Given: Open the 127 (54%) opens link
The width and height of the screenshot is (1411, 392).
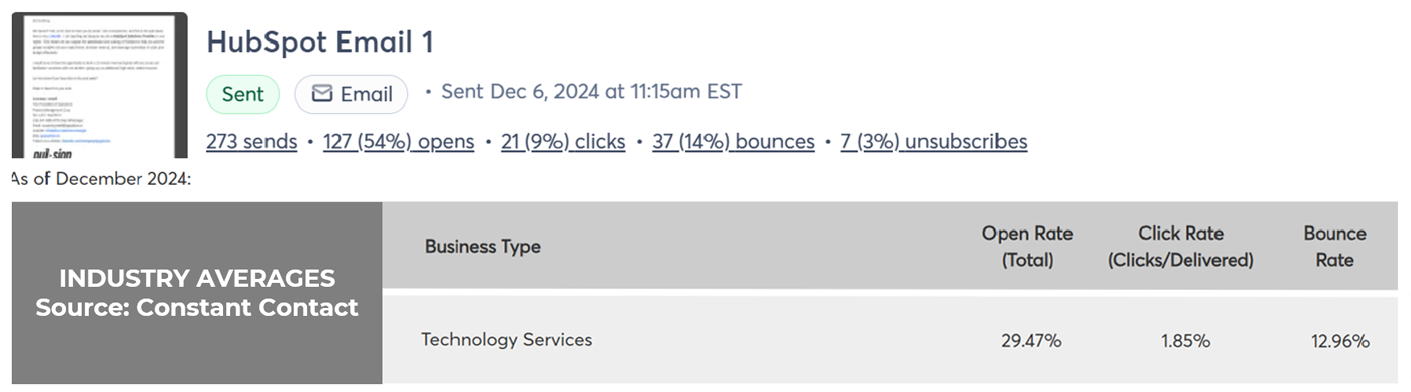Looking at the screenshot, I should [398, 142].
